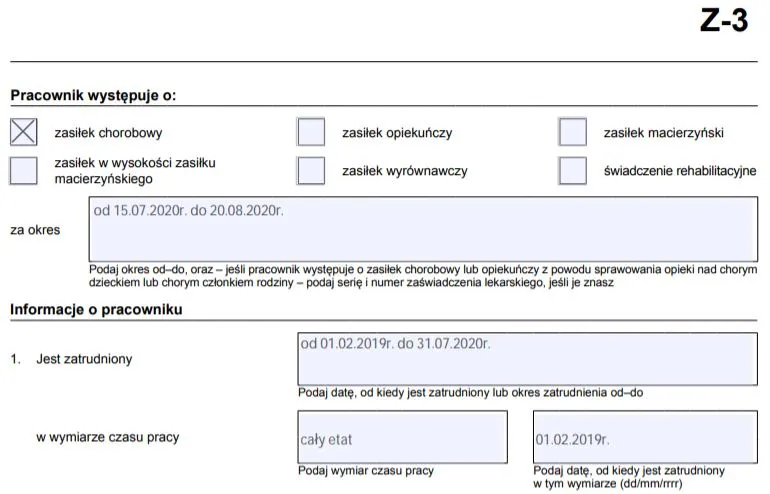Select 'zasiłek w wysokości zasiłku macierzyńskiego' checkbox
Viewport: 770px width, 494px height.
[x=23, y=170]
